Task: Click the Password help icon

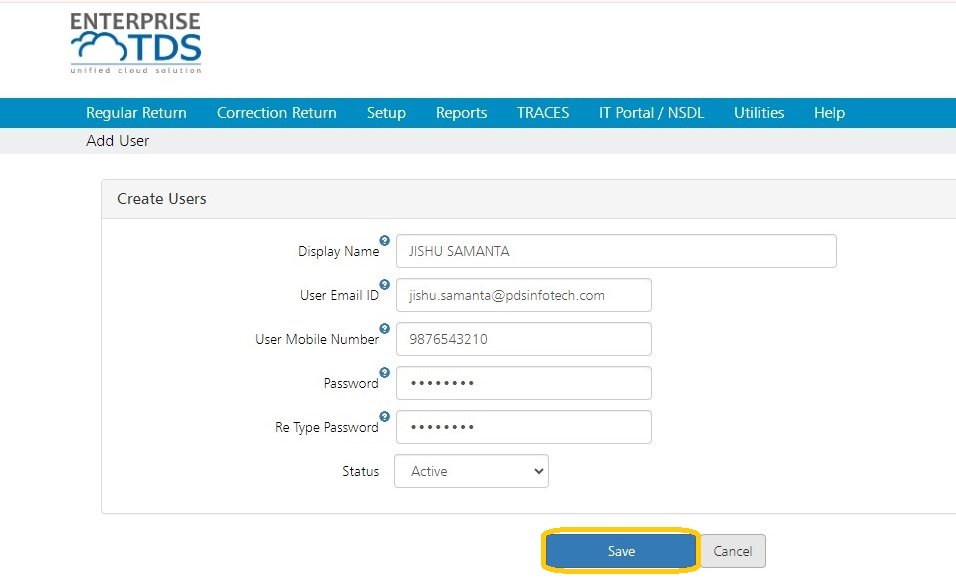Action: point(384,371)
